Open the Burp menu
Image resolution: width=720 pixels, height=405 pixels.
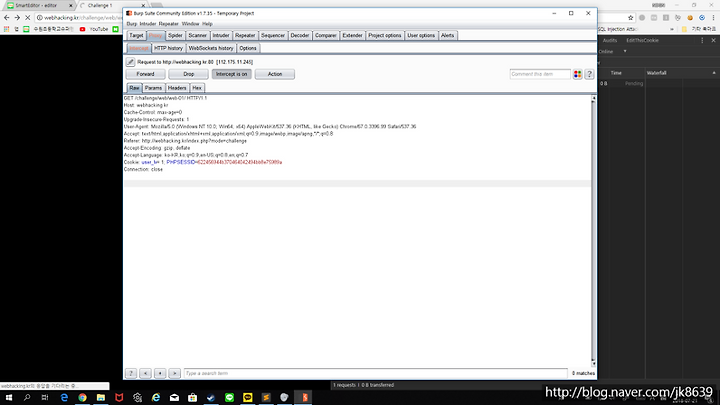tap(132, 24)
